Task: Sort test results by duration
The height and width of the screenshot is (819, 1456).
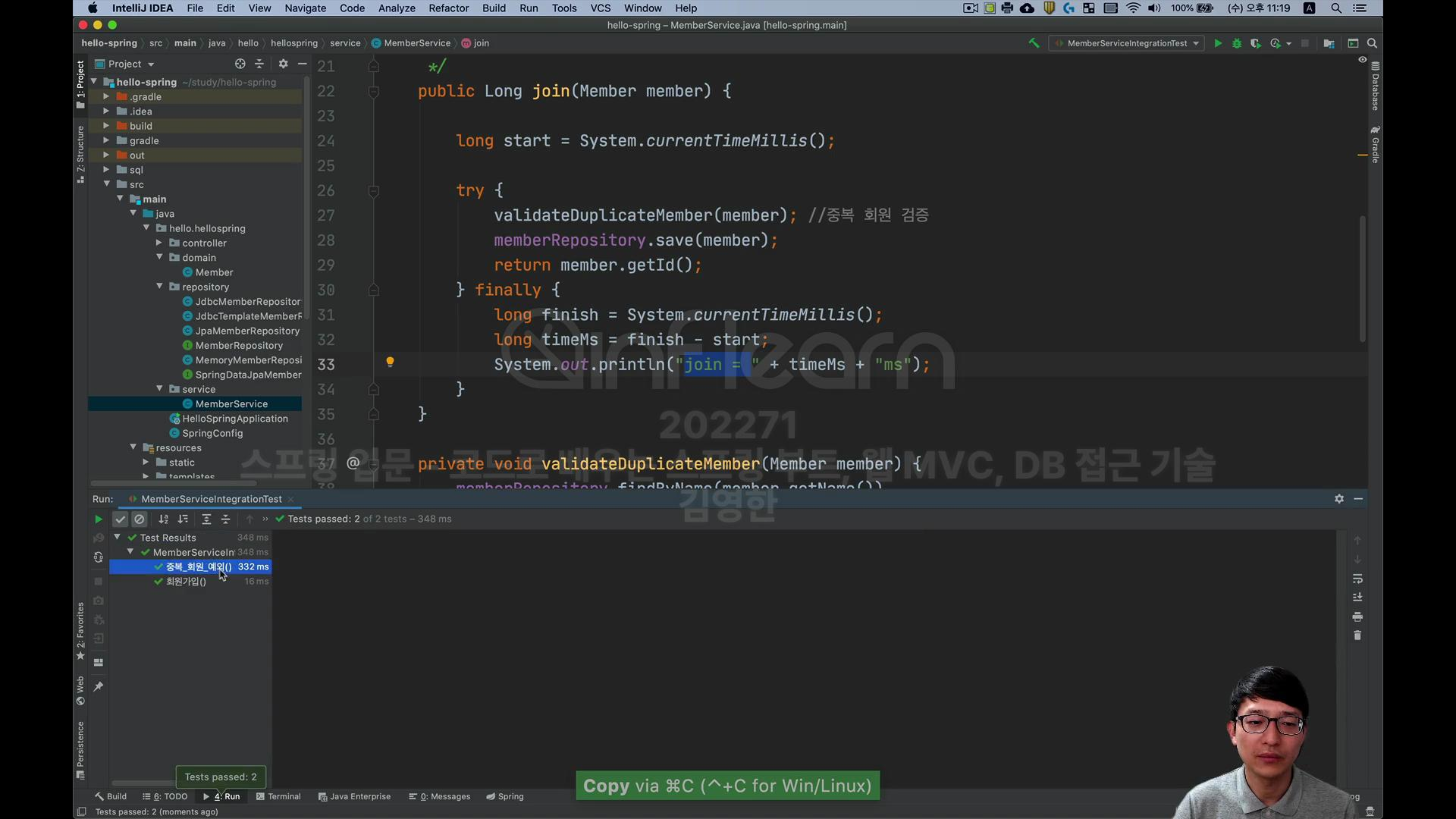Action: tap(183, 519)
